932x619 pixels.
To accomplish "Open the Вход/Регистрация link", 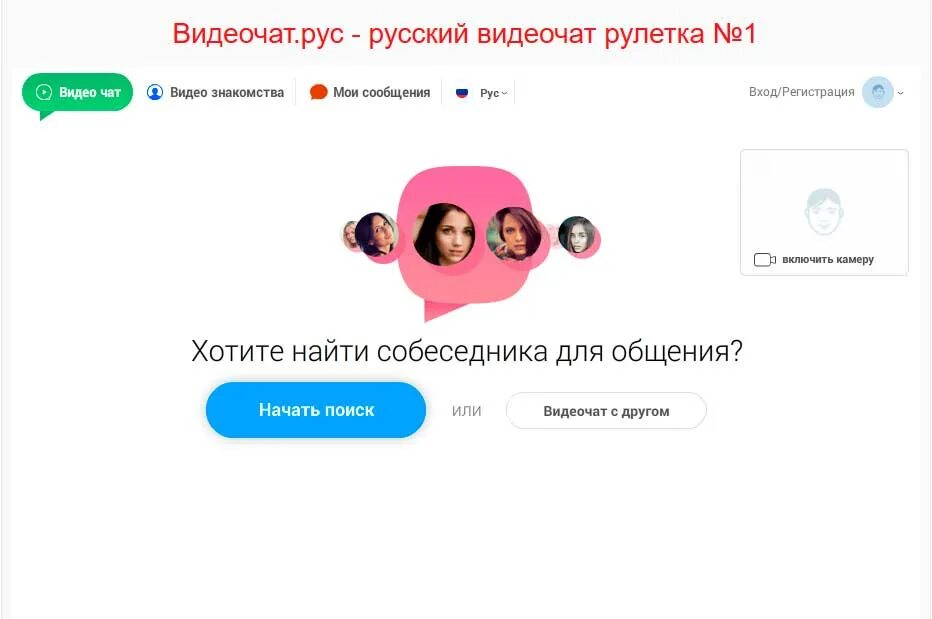I will pos(801,92).
